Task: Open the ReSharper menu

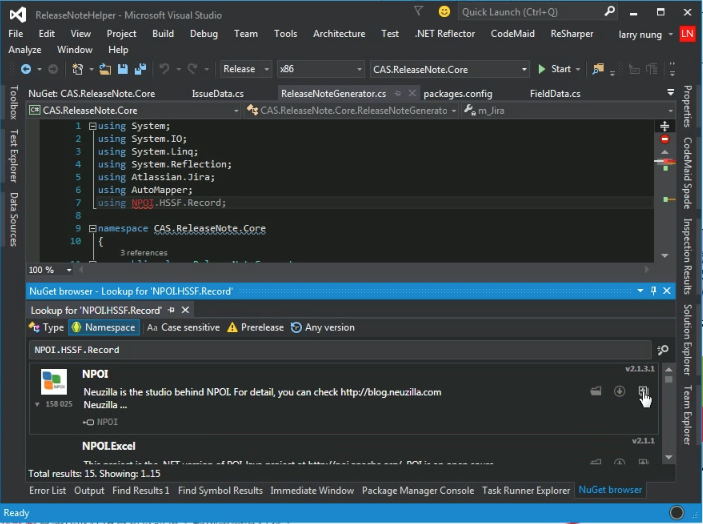Action: coord(572,34)
